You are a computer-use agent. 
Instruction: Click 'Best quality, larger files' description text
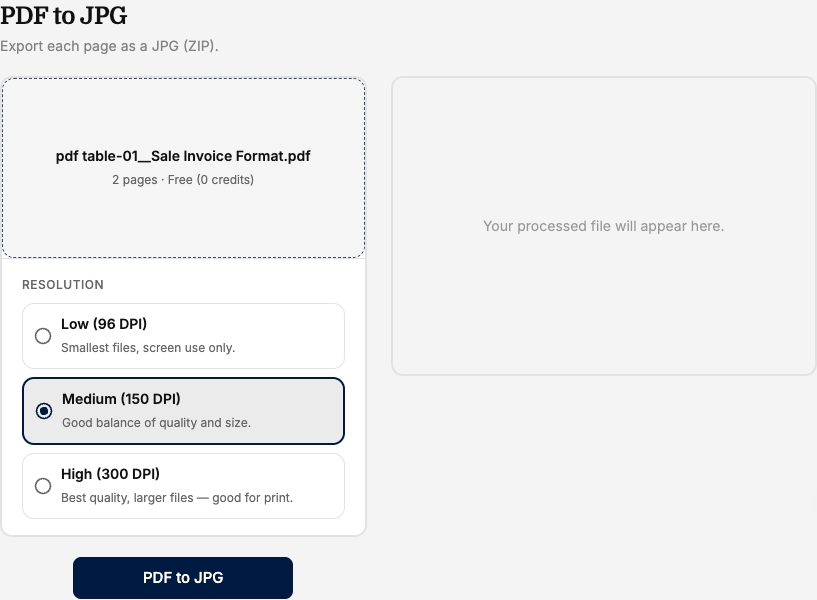127,497
